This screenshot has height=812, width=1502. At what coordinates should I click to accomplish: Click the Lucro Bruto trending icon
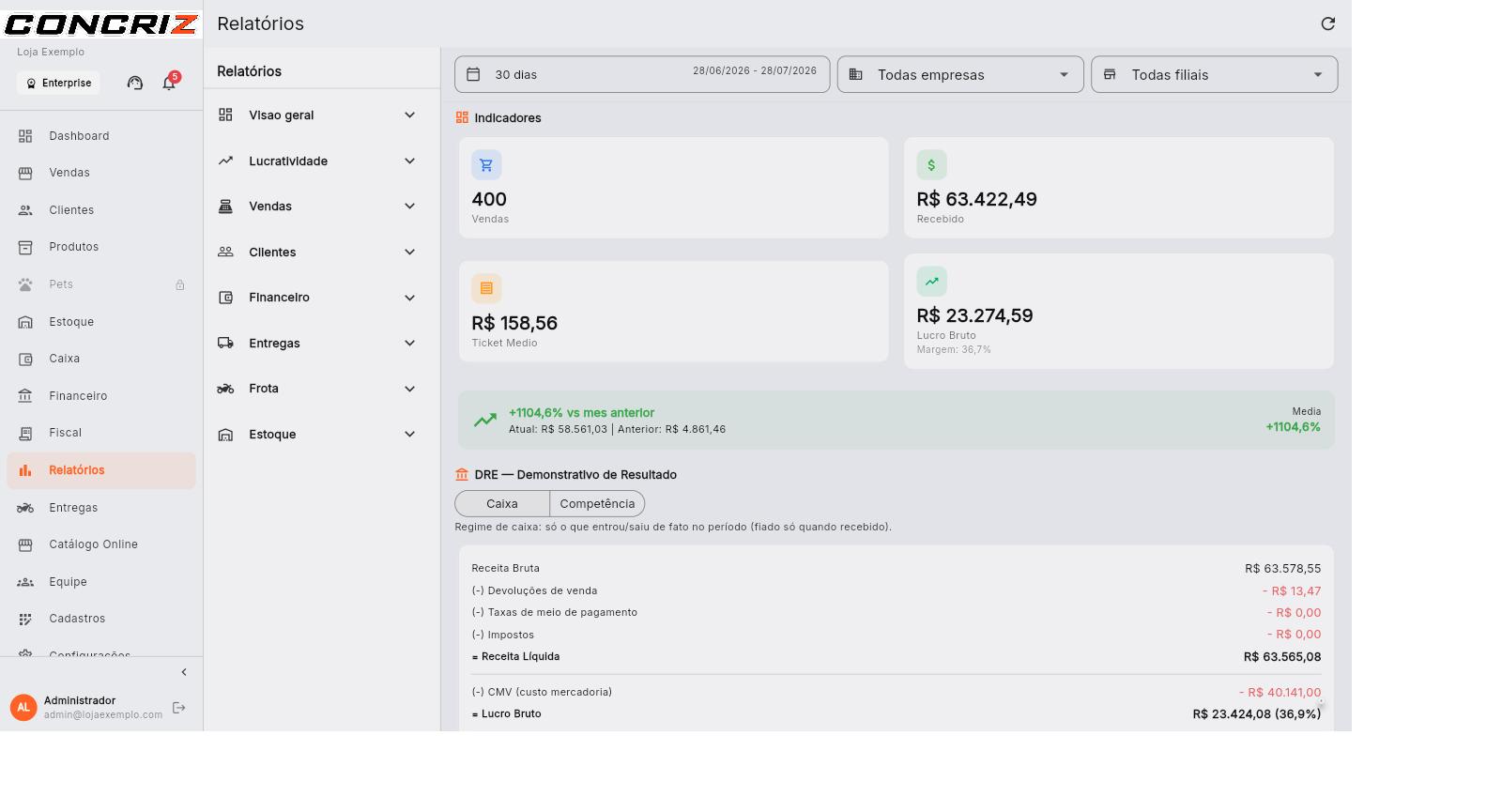click(931, 282)
